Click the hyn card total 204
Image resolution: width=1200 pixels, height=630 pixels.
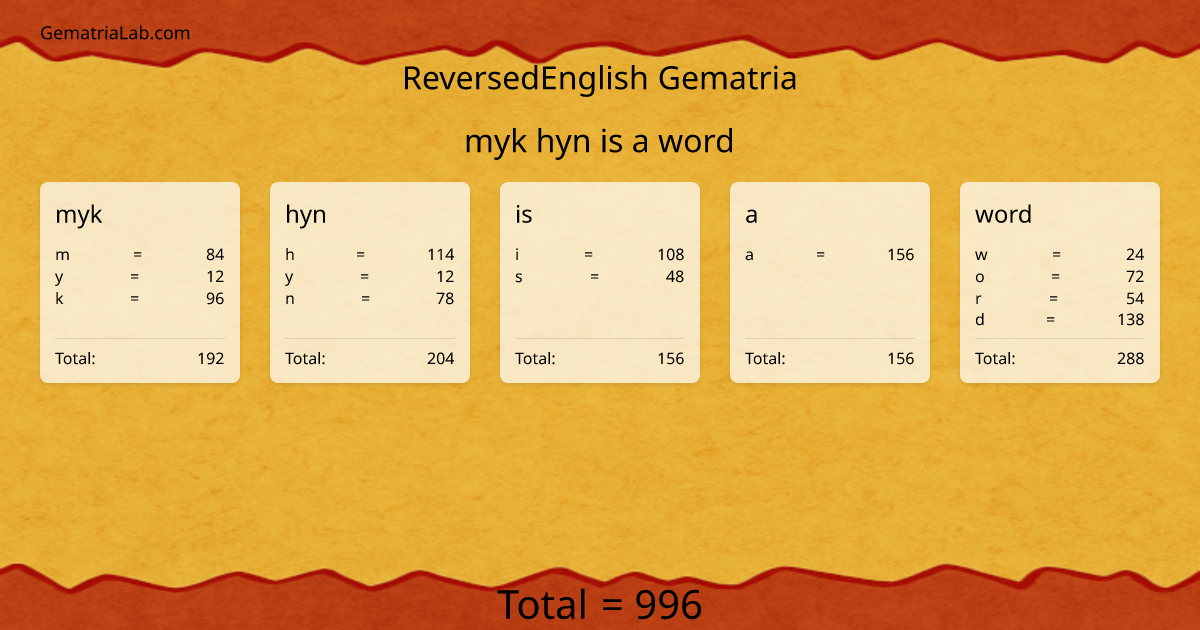441,358
